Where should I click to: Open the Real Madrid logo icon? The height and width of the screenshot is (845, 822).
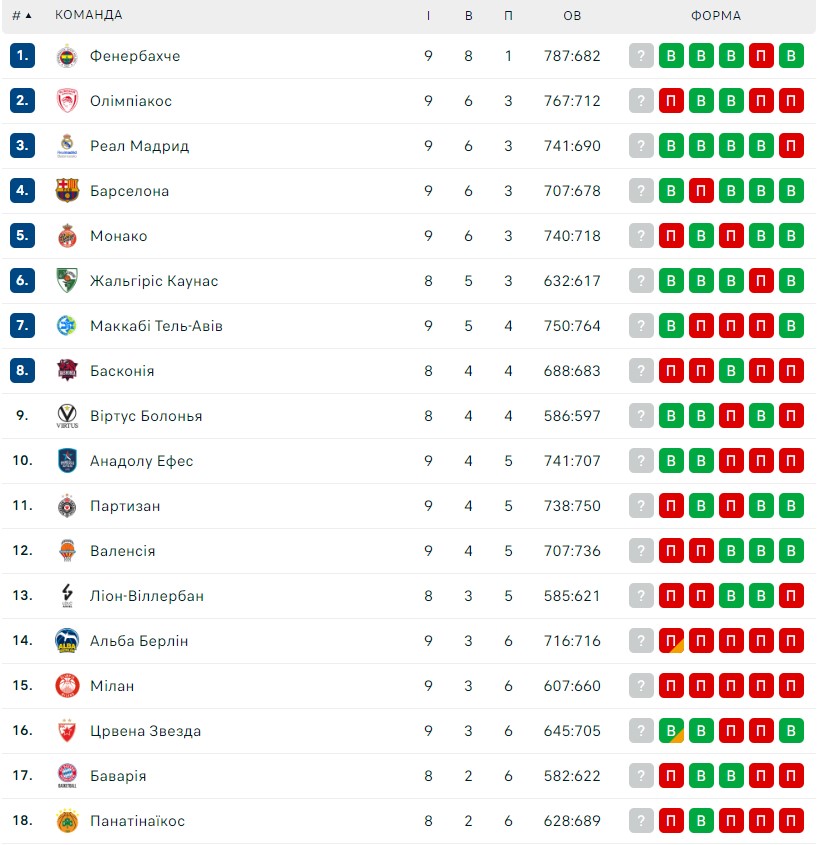pyautogui.click(x=67, y=146)
